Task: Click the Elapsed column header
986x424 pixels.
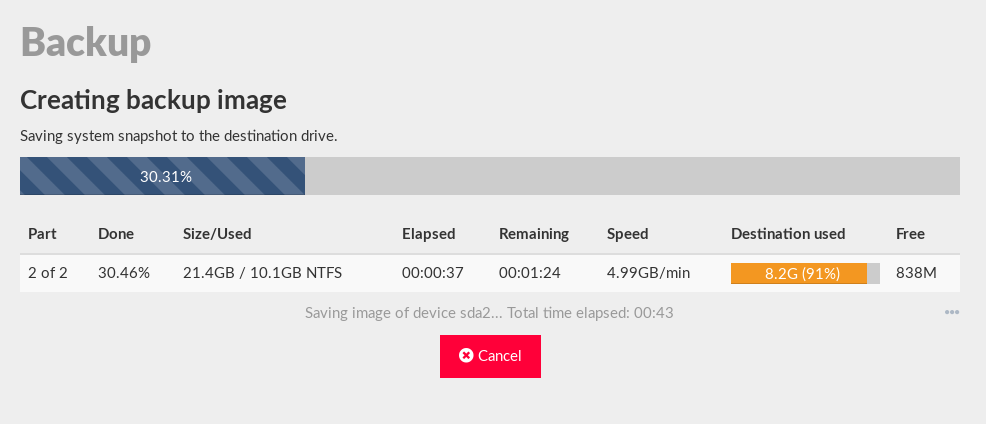Action: [x=428, y=234]
